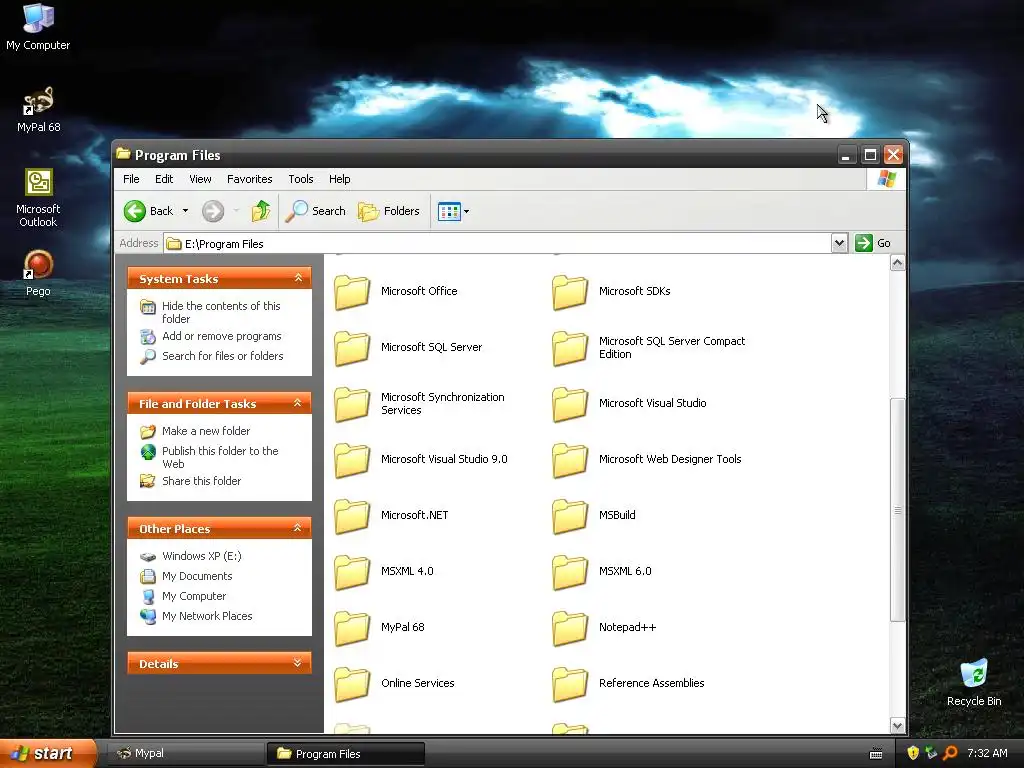Click Add or remove programs link
Viewport: 1024px width, 768px height.
tap(221, 336)
